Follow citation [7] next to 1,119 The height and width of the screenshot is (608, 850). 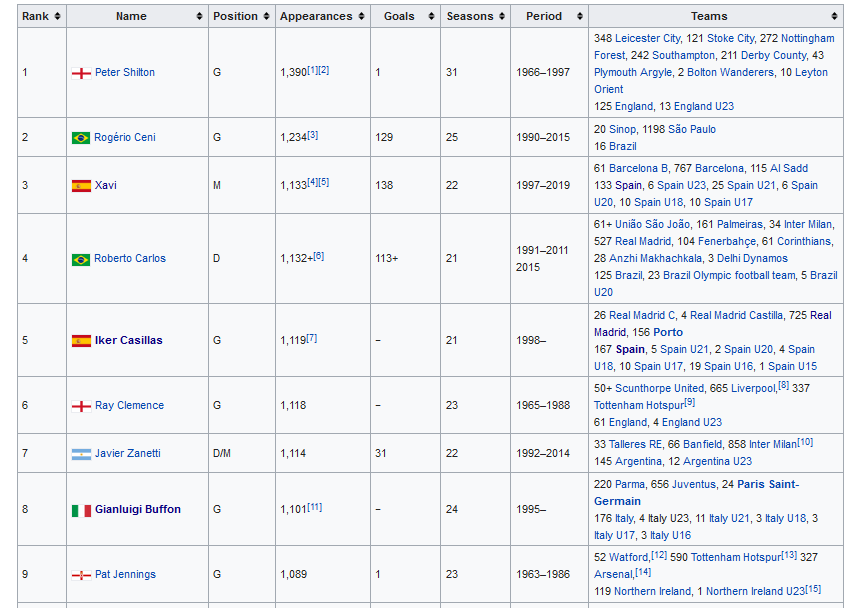(312, 338)
